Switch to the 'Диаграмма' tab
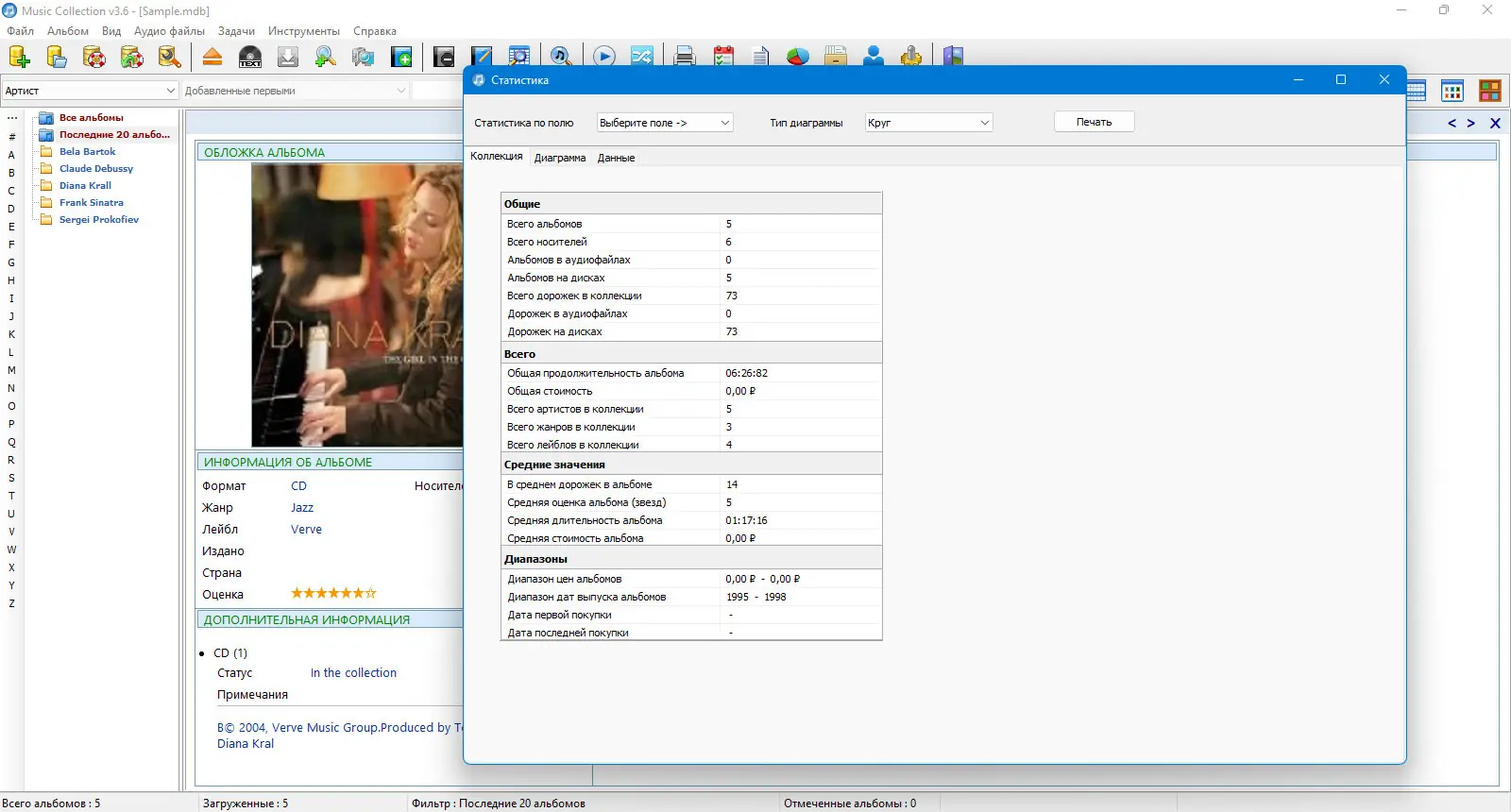 [560, 158]
